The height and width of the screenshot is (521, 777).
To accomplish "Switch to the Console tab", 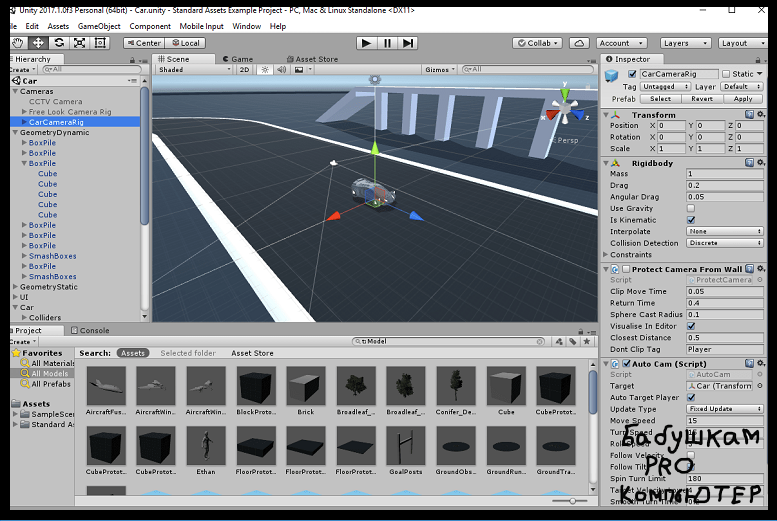I will pos(90,330).
